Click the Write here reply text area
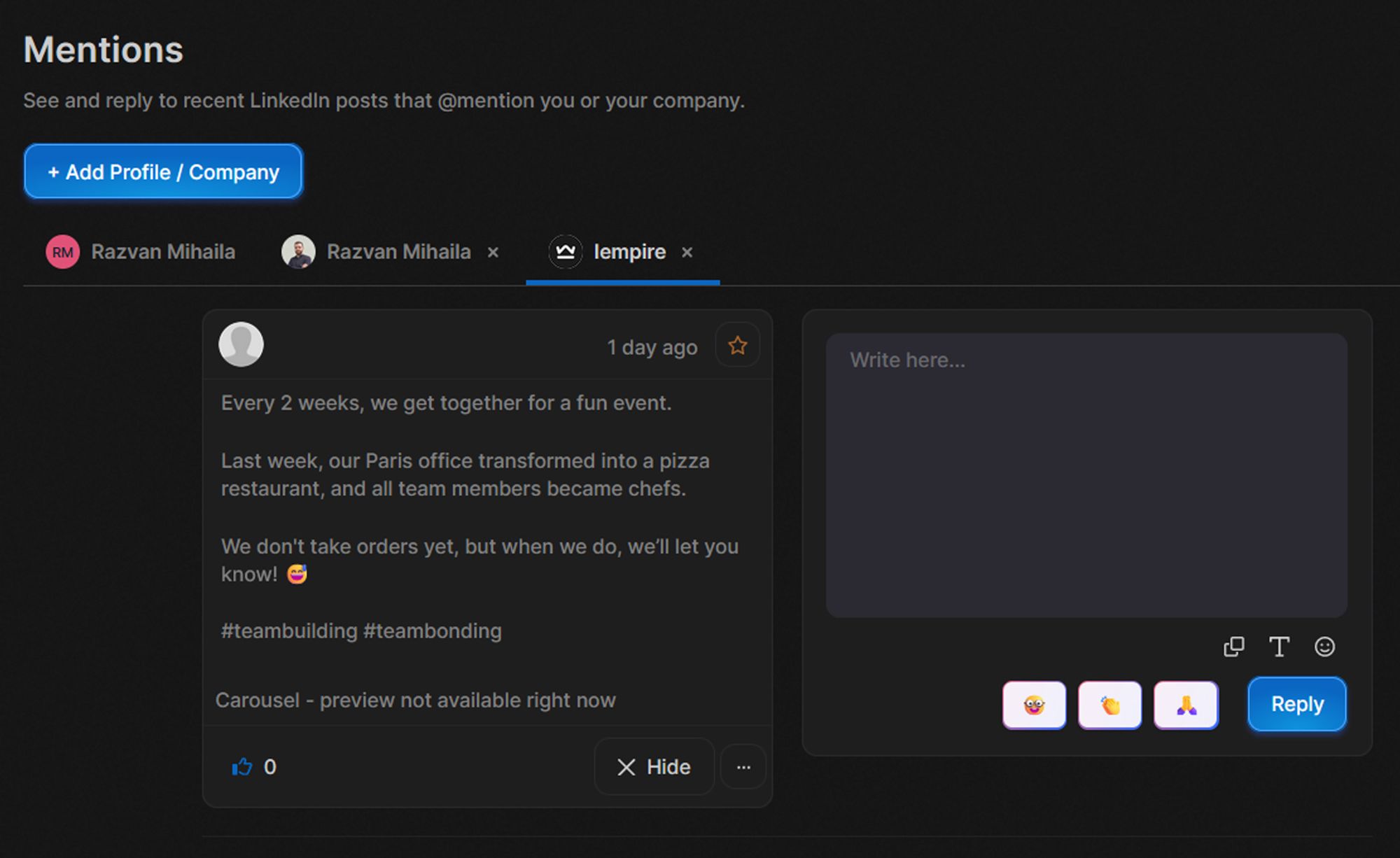The image size is (1400, 858). (x=1086, y=475)
